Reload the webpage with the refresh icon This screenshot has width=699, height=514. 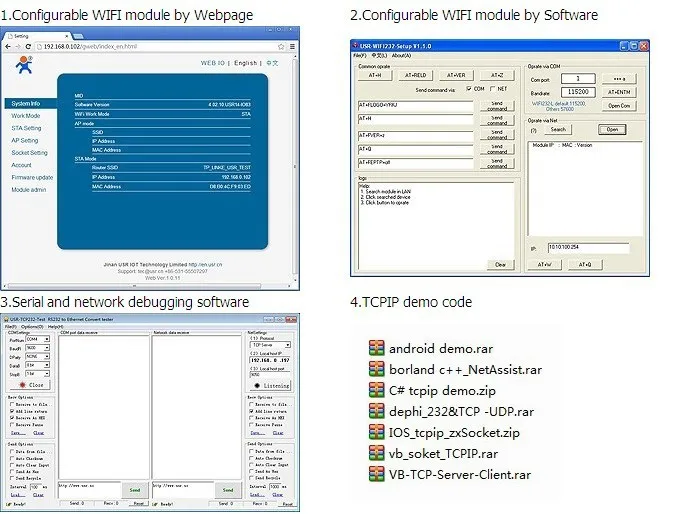[28, 46]
